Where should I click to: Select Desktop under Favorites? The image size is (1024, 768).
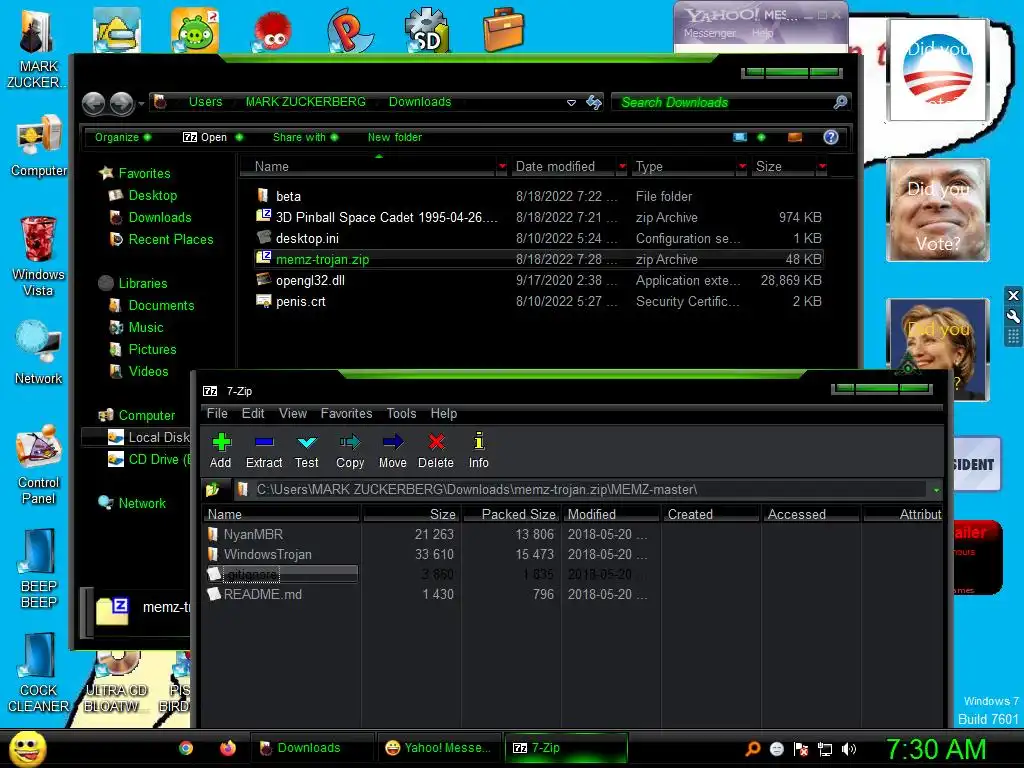153,195
